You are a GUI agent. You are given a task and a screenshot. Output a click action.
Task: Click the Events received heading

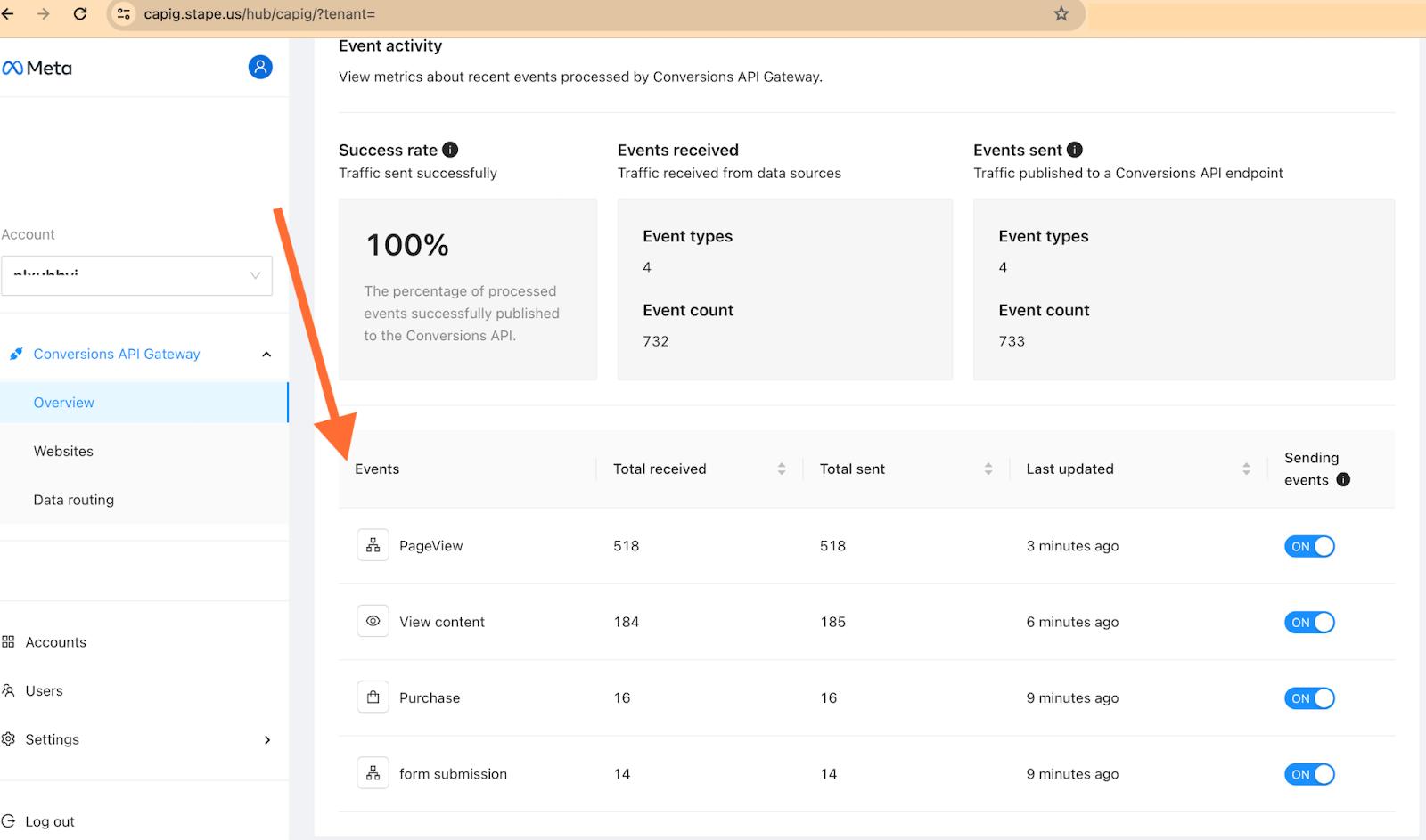tap(677, 150)
